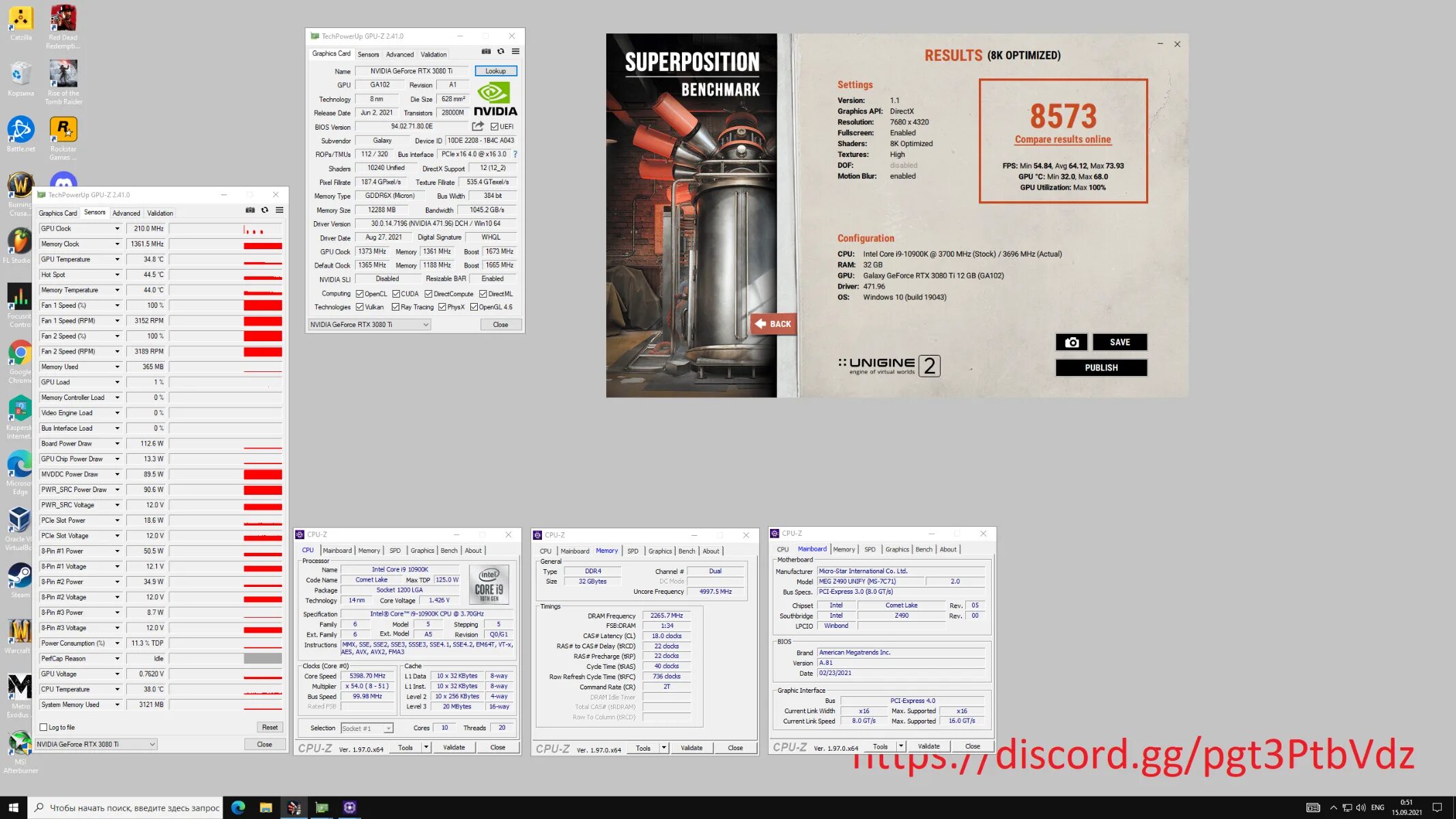1456x819 pixels.
Task: Click Compare results online link
Action: [1062, 140]
